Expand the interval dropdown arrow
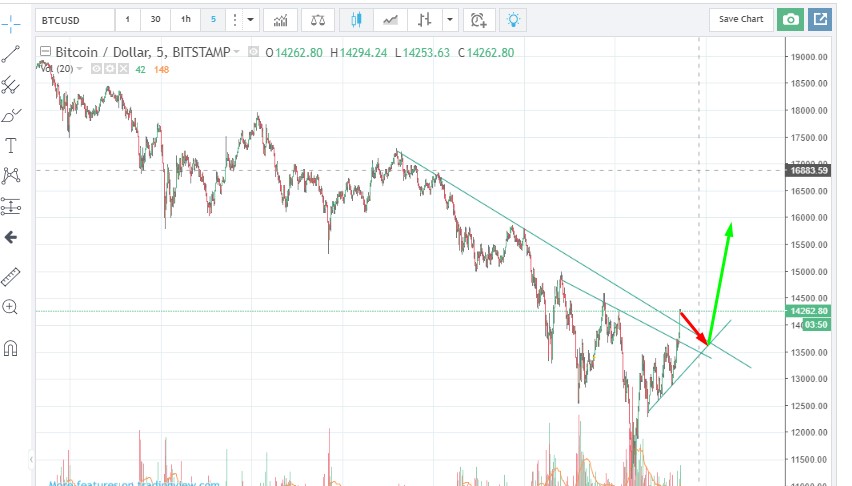Viewport: 852px width, 486px height. (250, 20)
